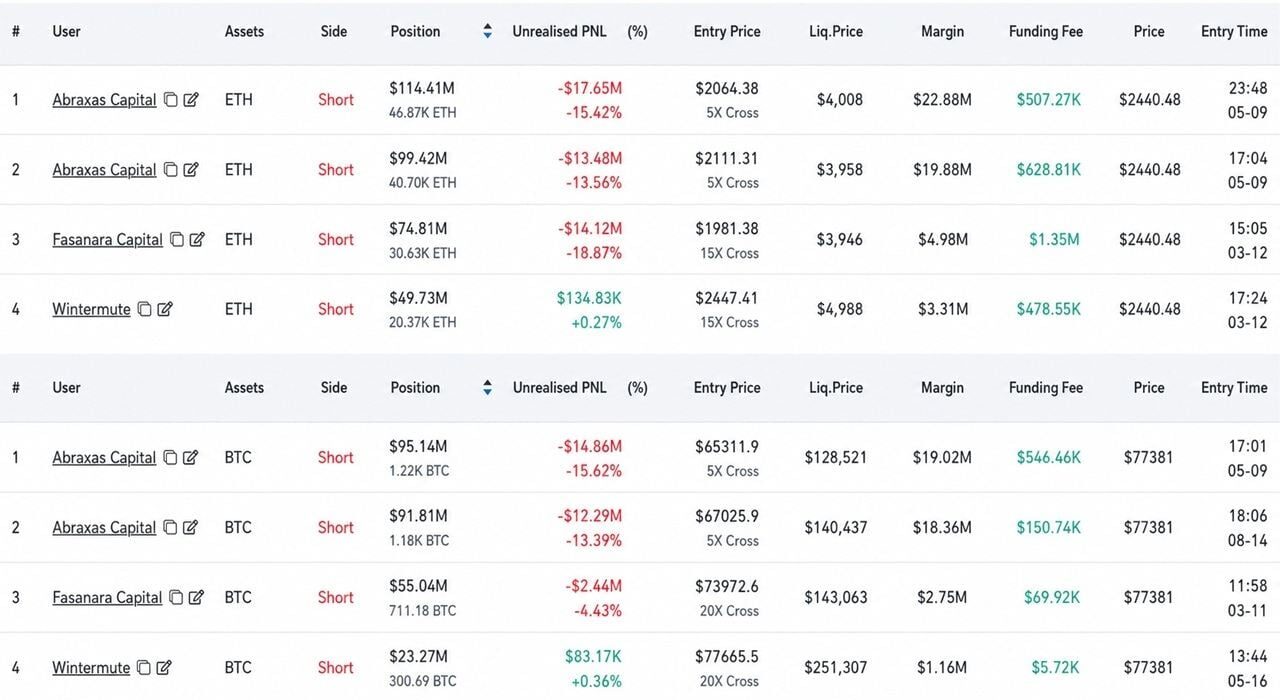Viewport: 1280px width, 700px height.
Task: Copy Fasanara Capital address in BTC table
Action: point(176,598)
